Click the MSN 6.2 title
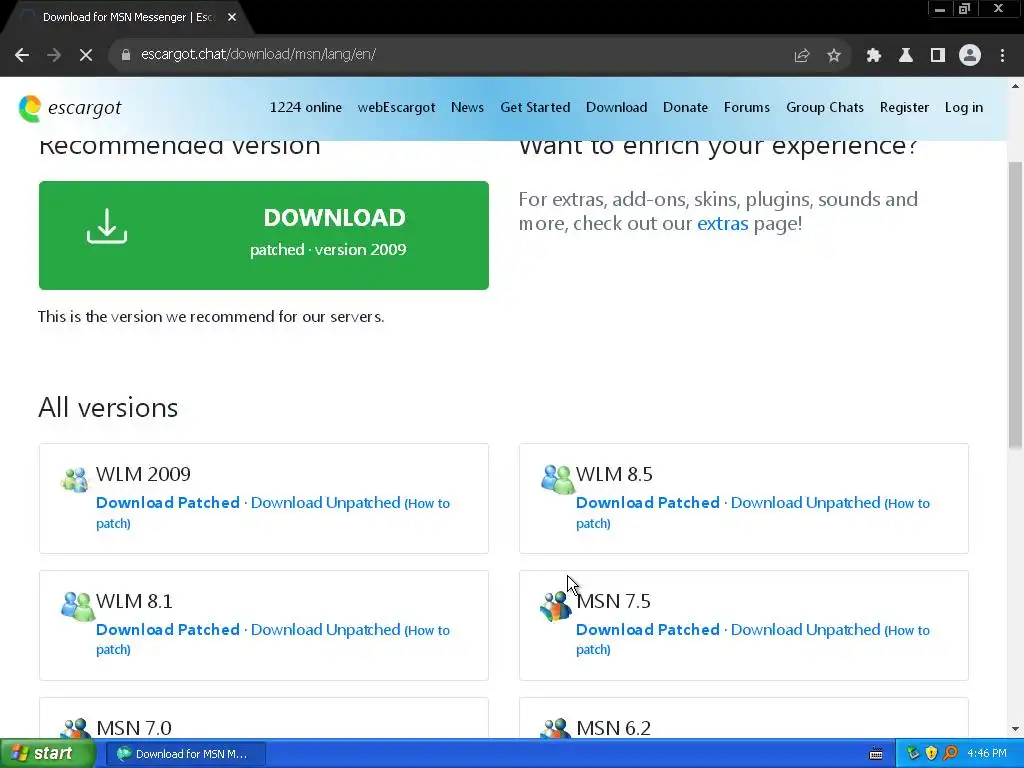Viewport: 1024px width, 768px height. [x=613, y=728]
